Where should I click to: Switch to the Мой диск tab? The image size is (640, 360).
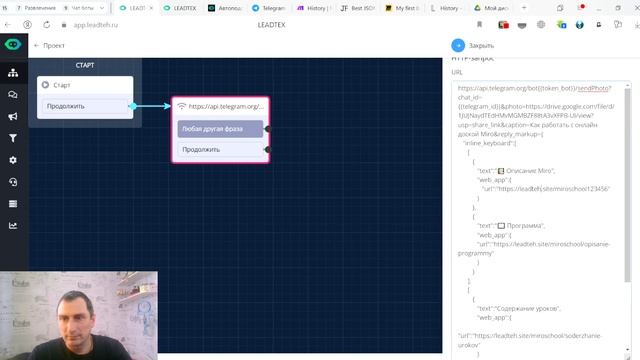(x=491, y=8)
